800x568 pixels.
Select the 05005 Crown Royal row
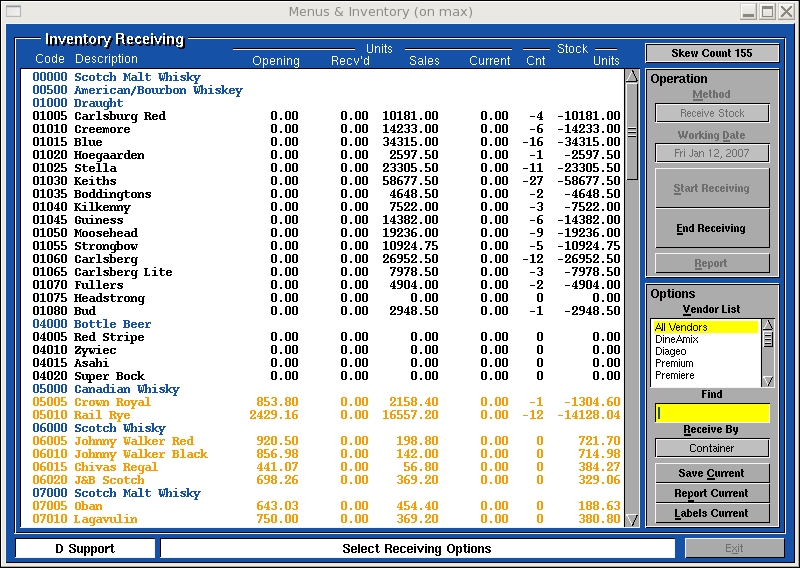(322, 403)
